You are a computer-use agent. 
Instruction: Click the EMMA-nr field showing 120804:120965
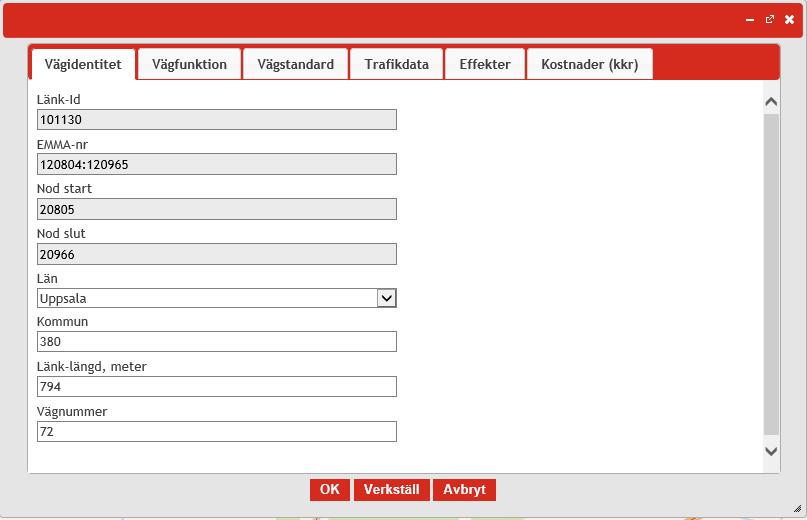[217, 164]
